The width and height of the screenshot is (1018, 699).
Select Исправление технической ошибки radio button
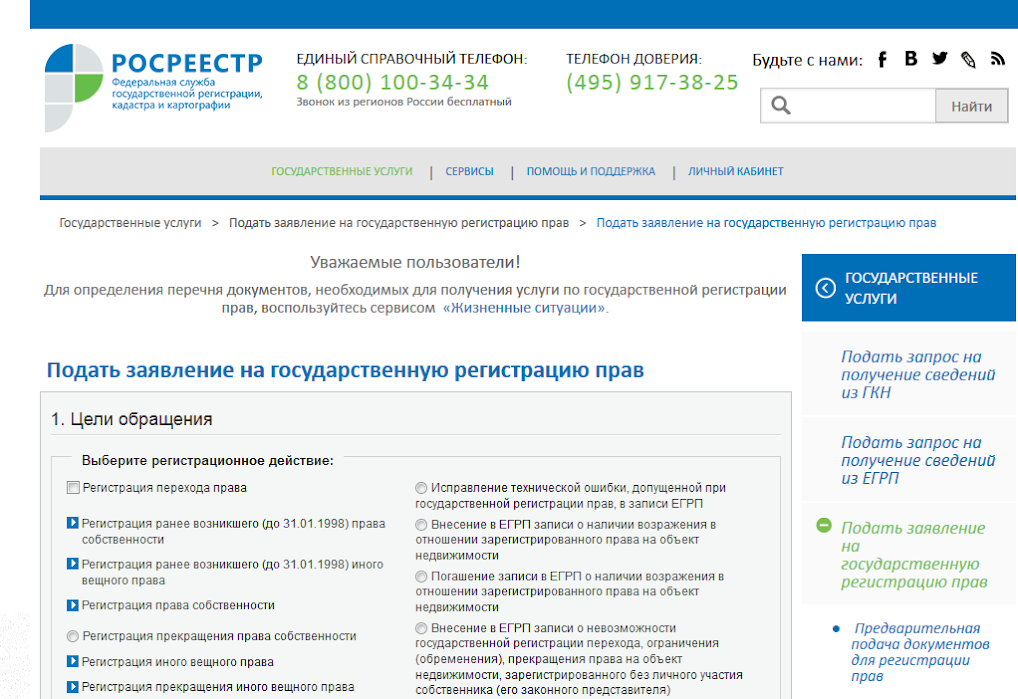click(x=421, y=487)
